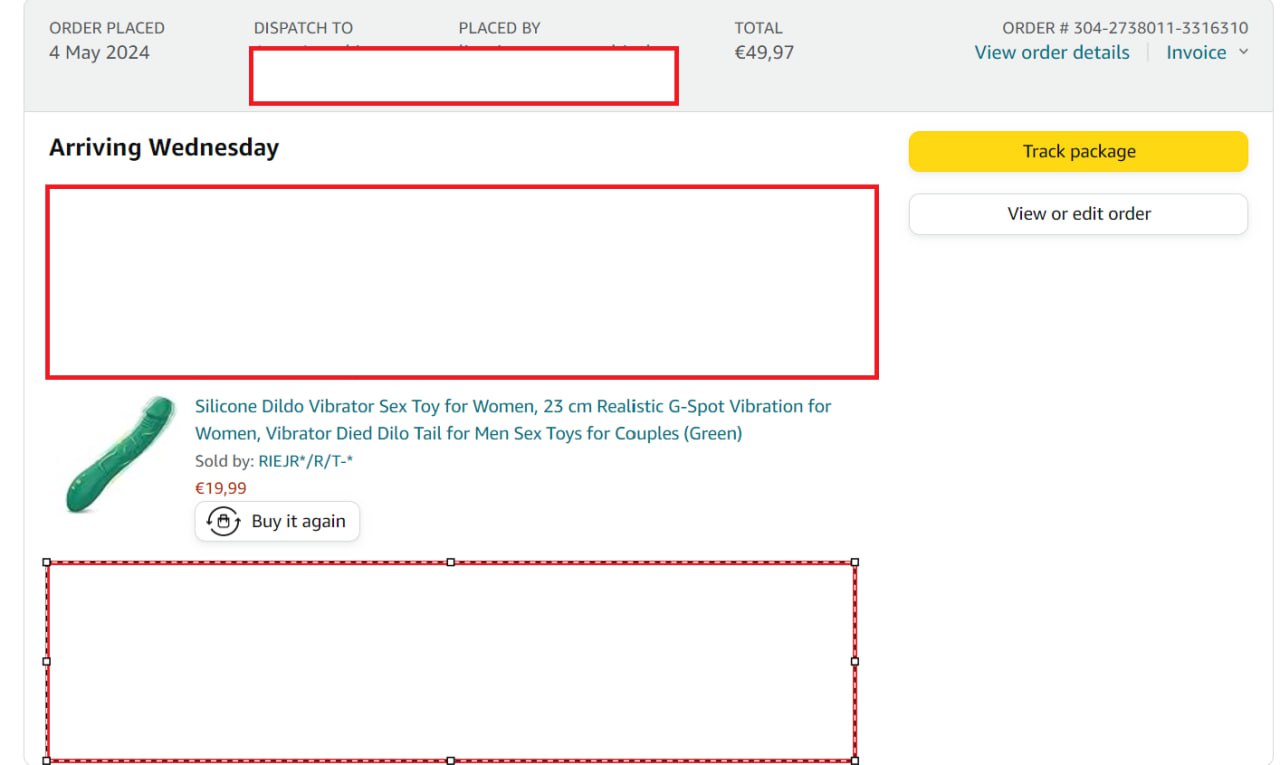Grab the top-left handle of dashed selection
This screenshot has height=765, width=1280.
tap(47, 562)
